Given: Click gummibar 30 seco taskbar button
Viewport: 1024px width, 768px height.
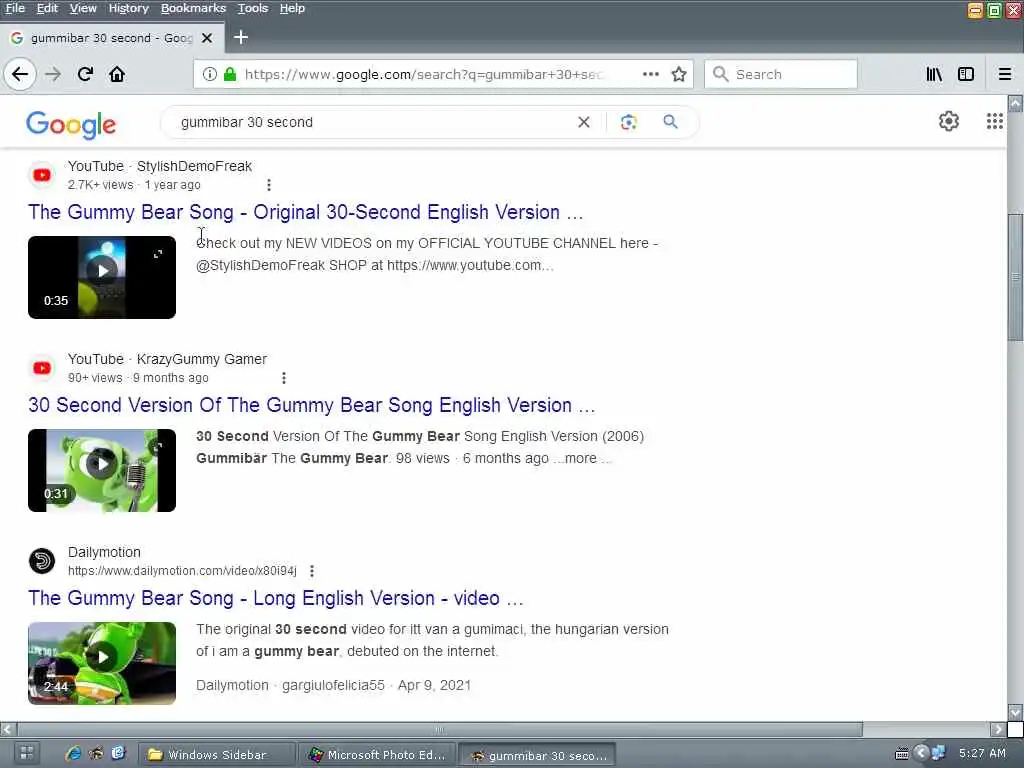Looking at the screenshot, I should (537, 756).
